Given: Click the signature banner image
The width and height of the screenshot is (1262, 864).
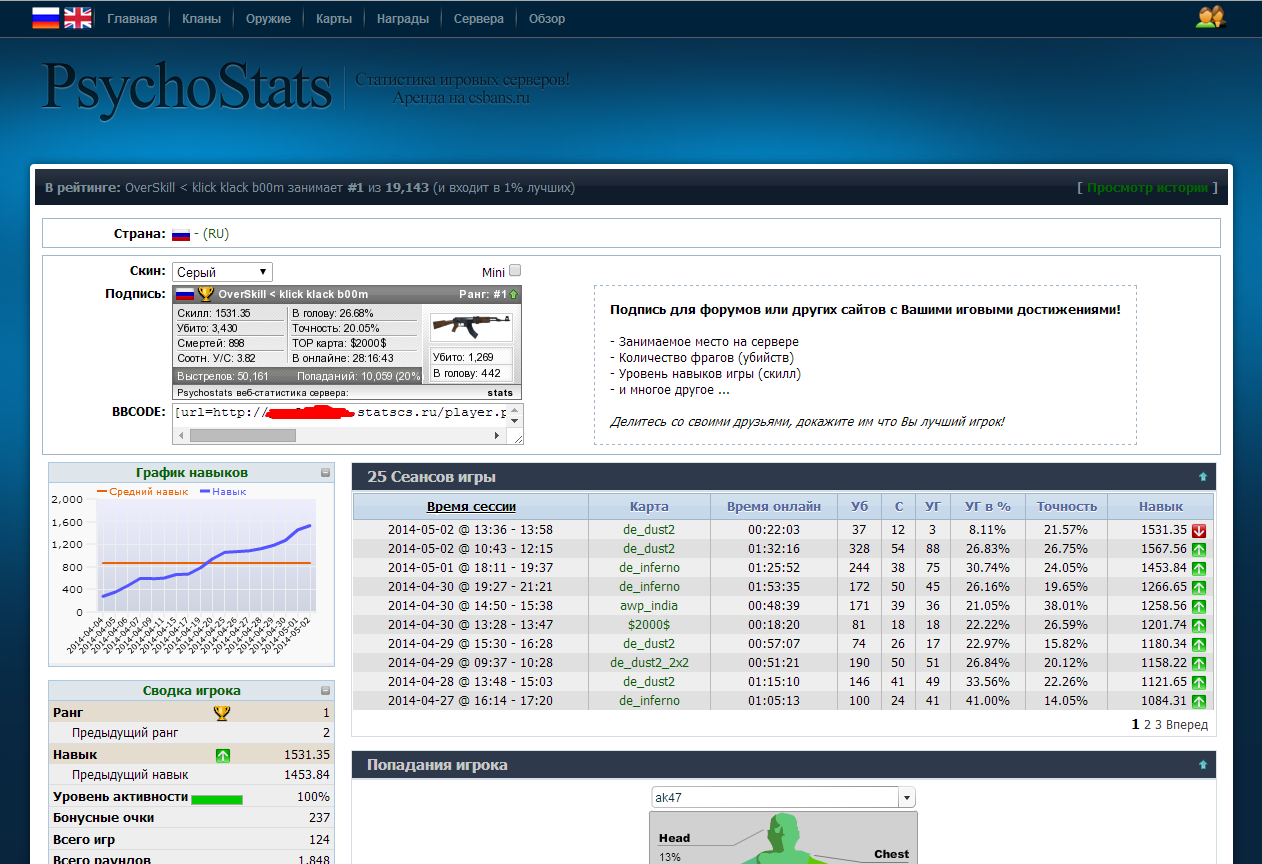Looking at the screenshot, I should [x=347, y=342].
